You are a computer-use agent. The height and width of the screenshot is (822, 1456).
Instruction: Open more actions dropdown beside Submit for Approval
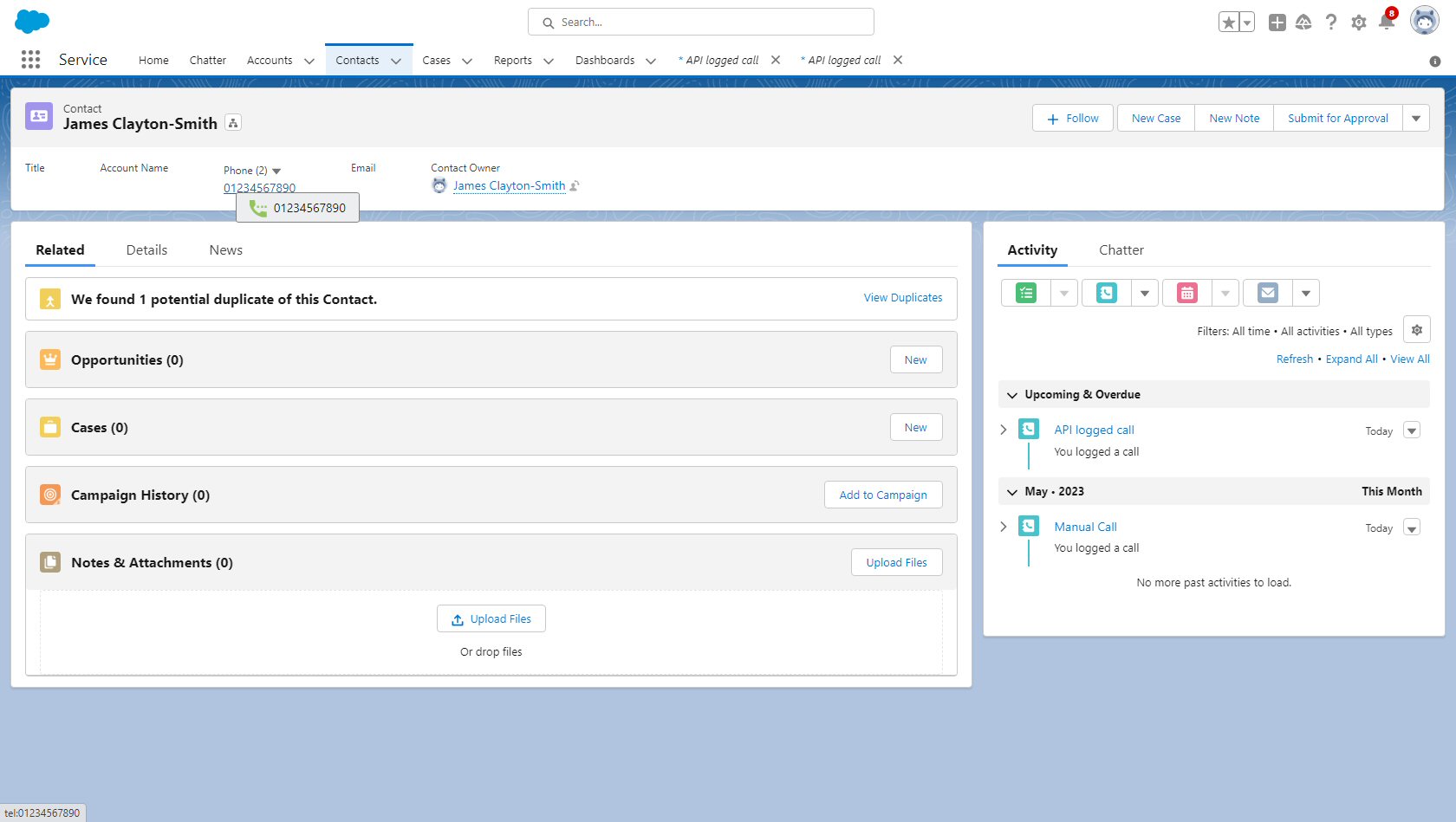tap(1416, 118)
